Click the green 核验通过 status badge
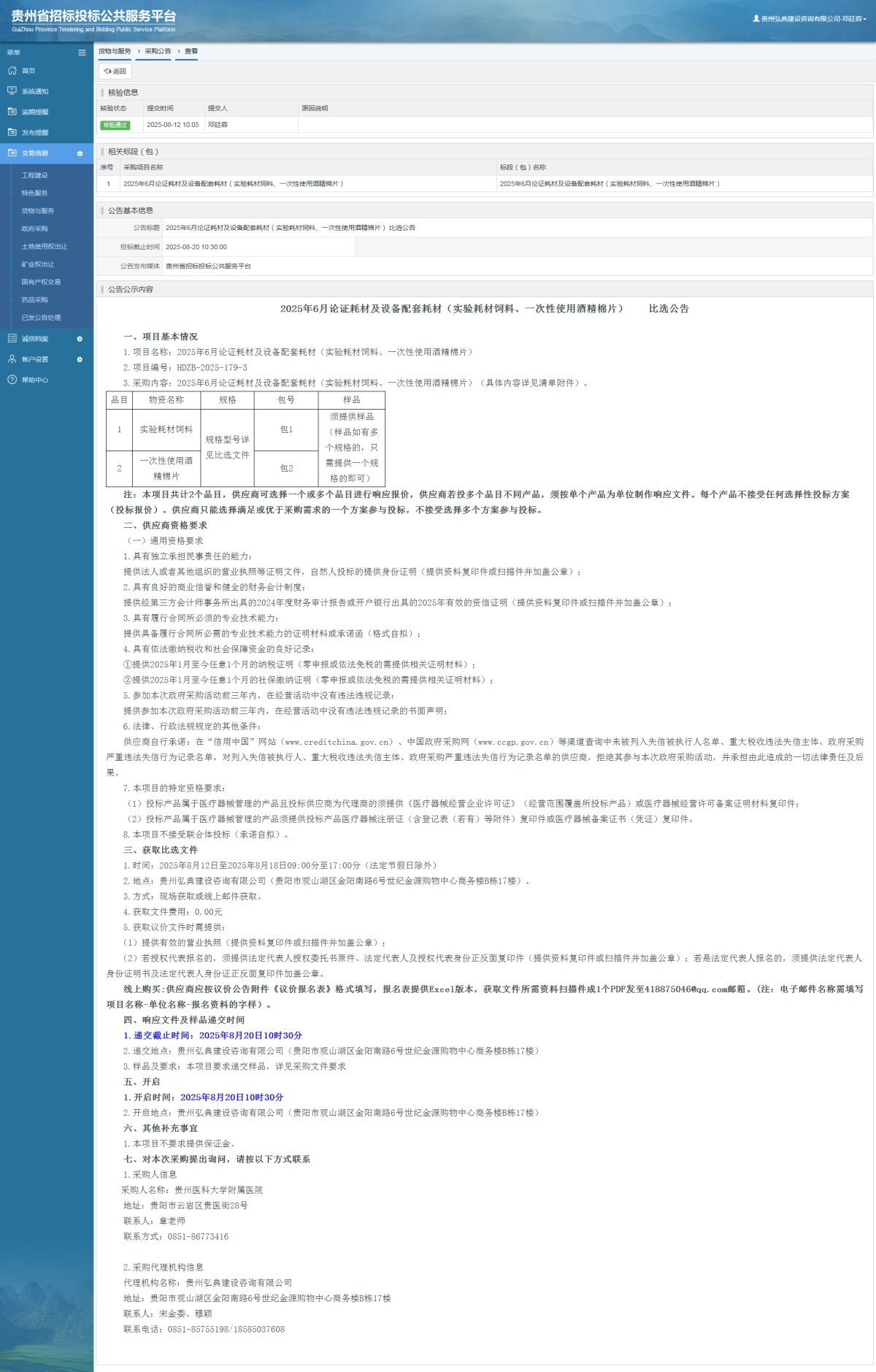This screenshot has height=1372, width=876. 115,125
